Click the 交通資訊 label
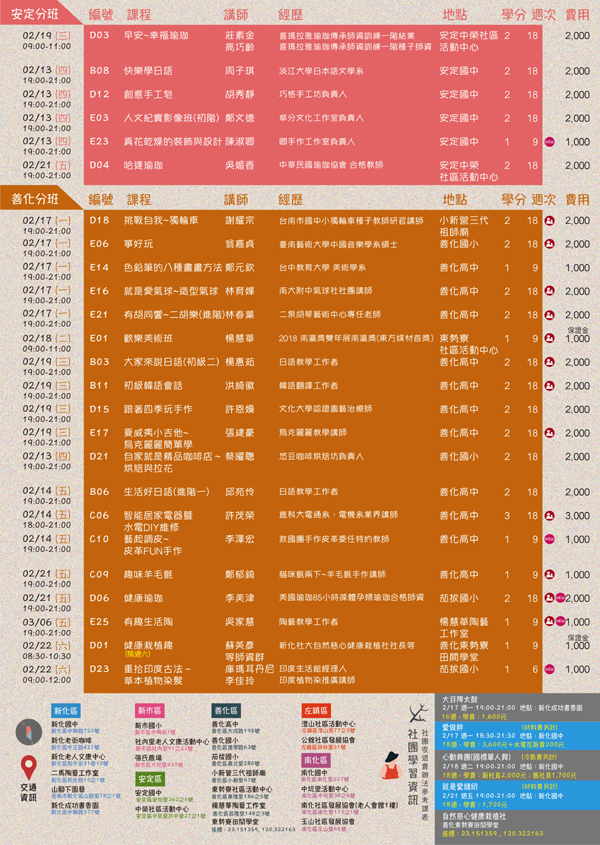 [x=29, y=792]
